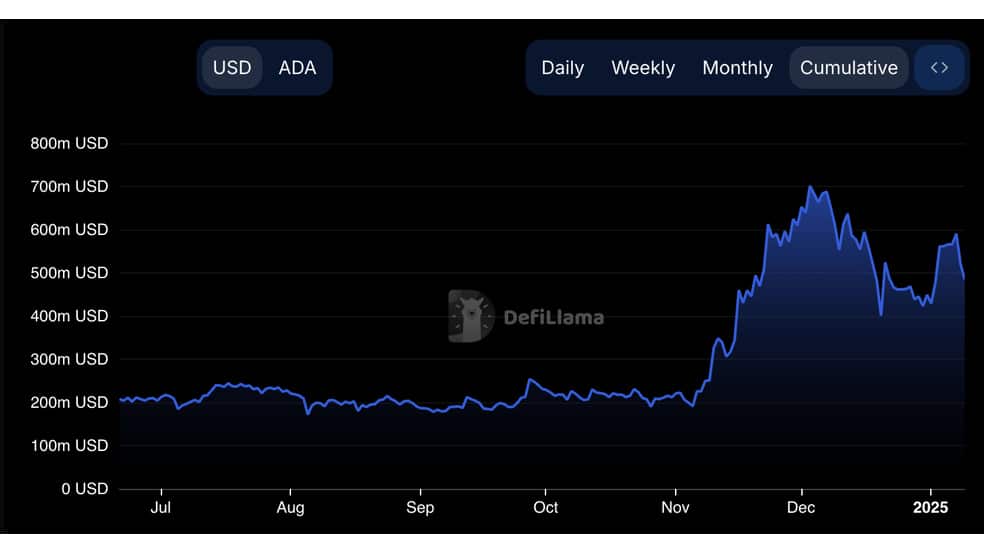Select the Monthly interval tab

coord(737,68)
